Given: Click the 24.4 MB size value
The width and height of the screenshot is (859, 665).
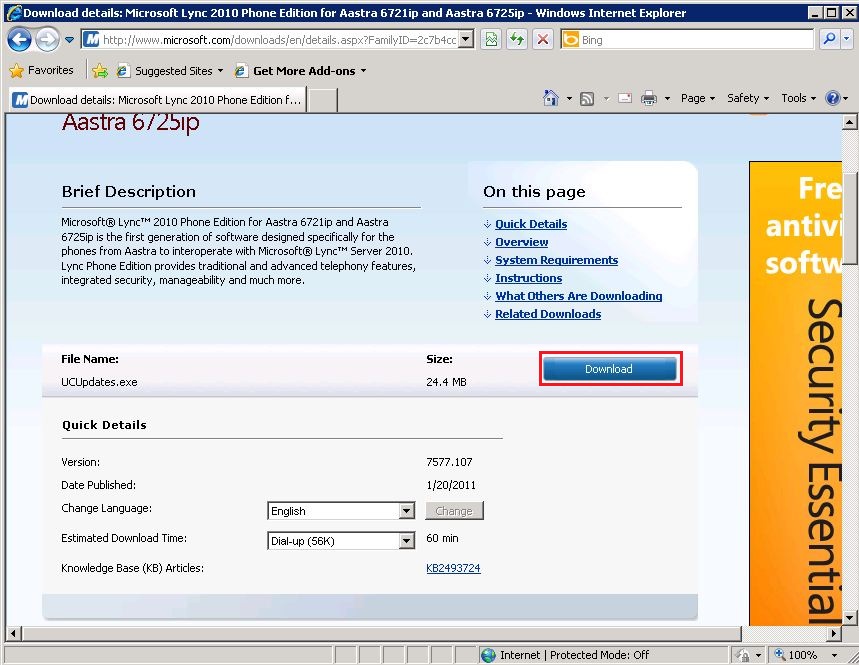Looking at the screenshot, I should point(446,382).
